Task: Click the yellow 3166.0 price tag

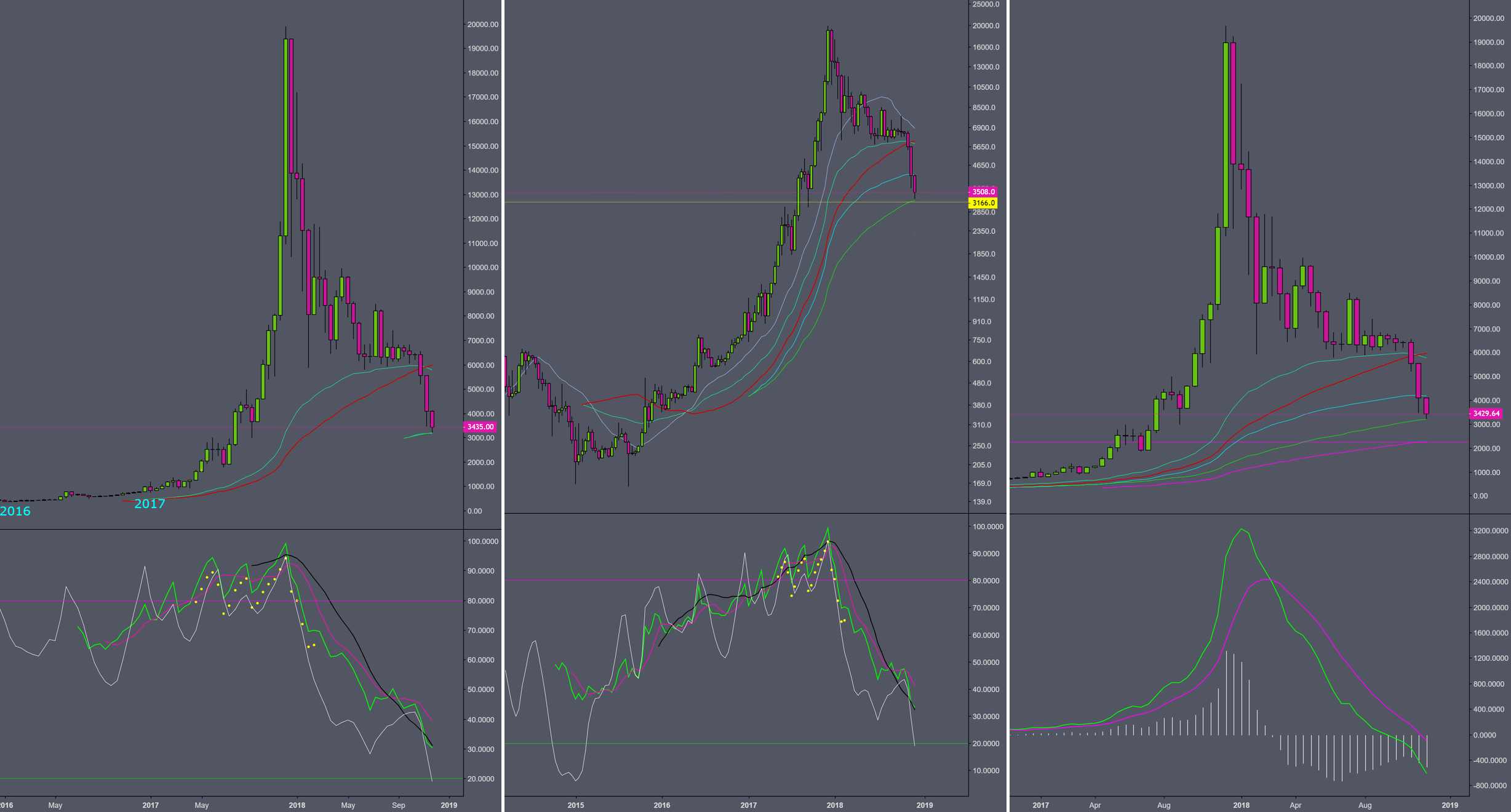Action: click(x=983, y=203)
